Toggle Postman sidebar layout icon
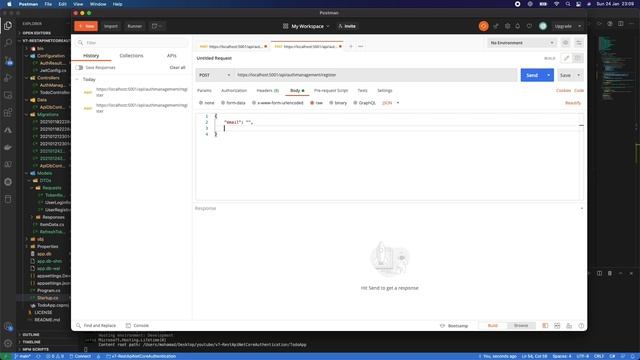Screen dimensions: 640x360 coord(545,326)
